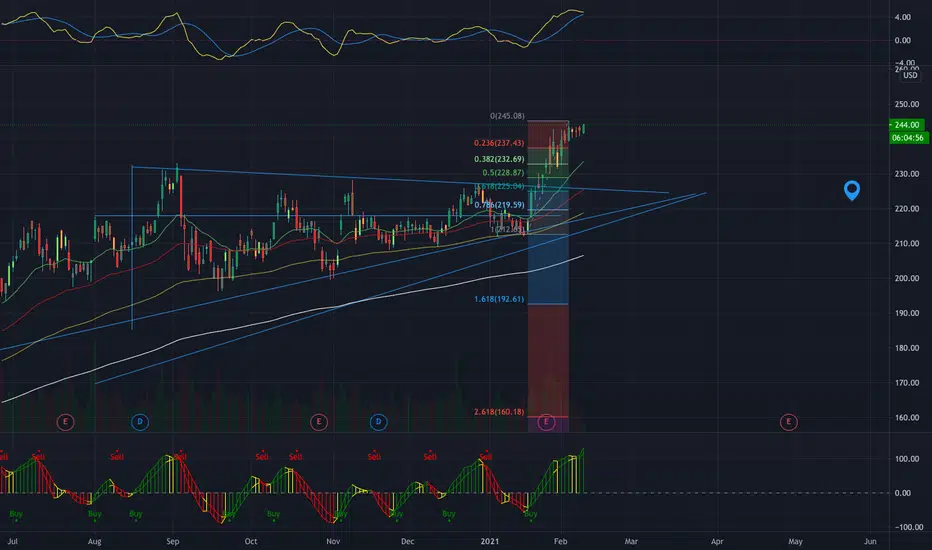Click the 220.00 price axis label
The height and width of the screenshot is (550, 932).
click(906, 209)
